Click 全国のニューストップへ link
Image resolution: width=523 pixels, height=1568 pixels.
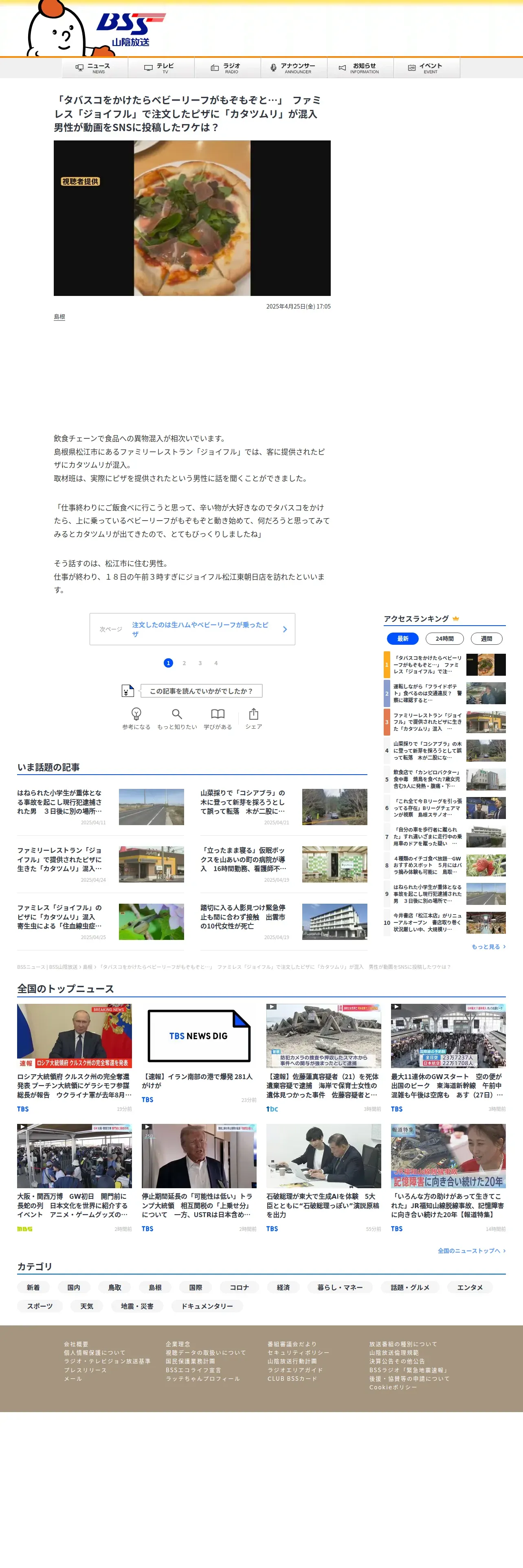471,1250
